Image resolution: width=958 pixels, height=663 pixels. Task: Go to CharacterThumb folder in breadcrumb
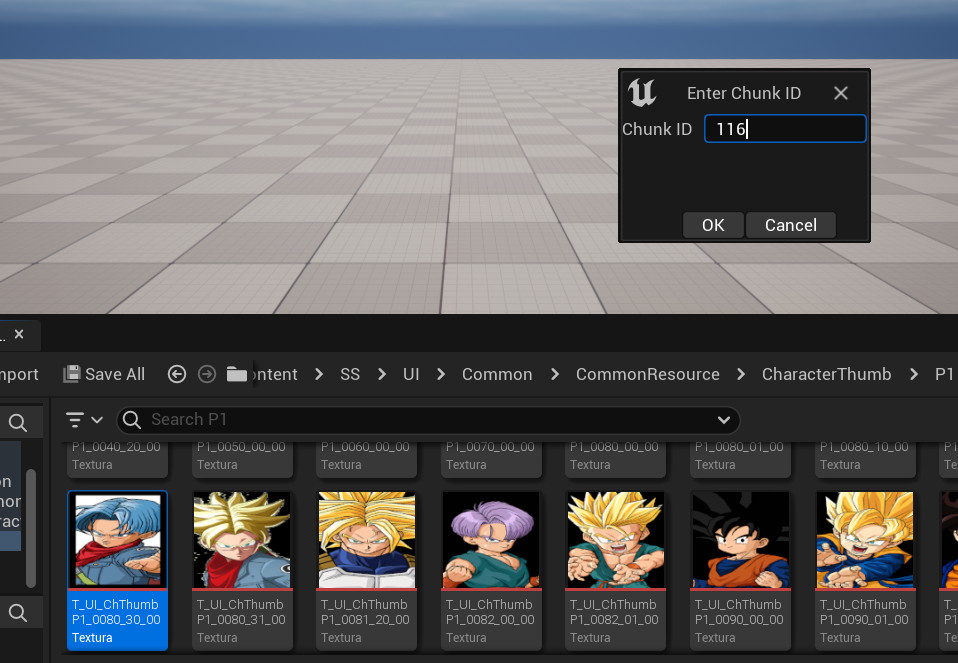pos(826,374)
